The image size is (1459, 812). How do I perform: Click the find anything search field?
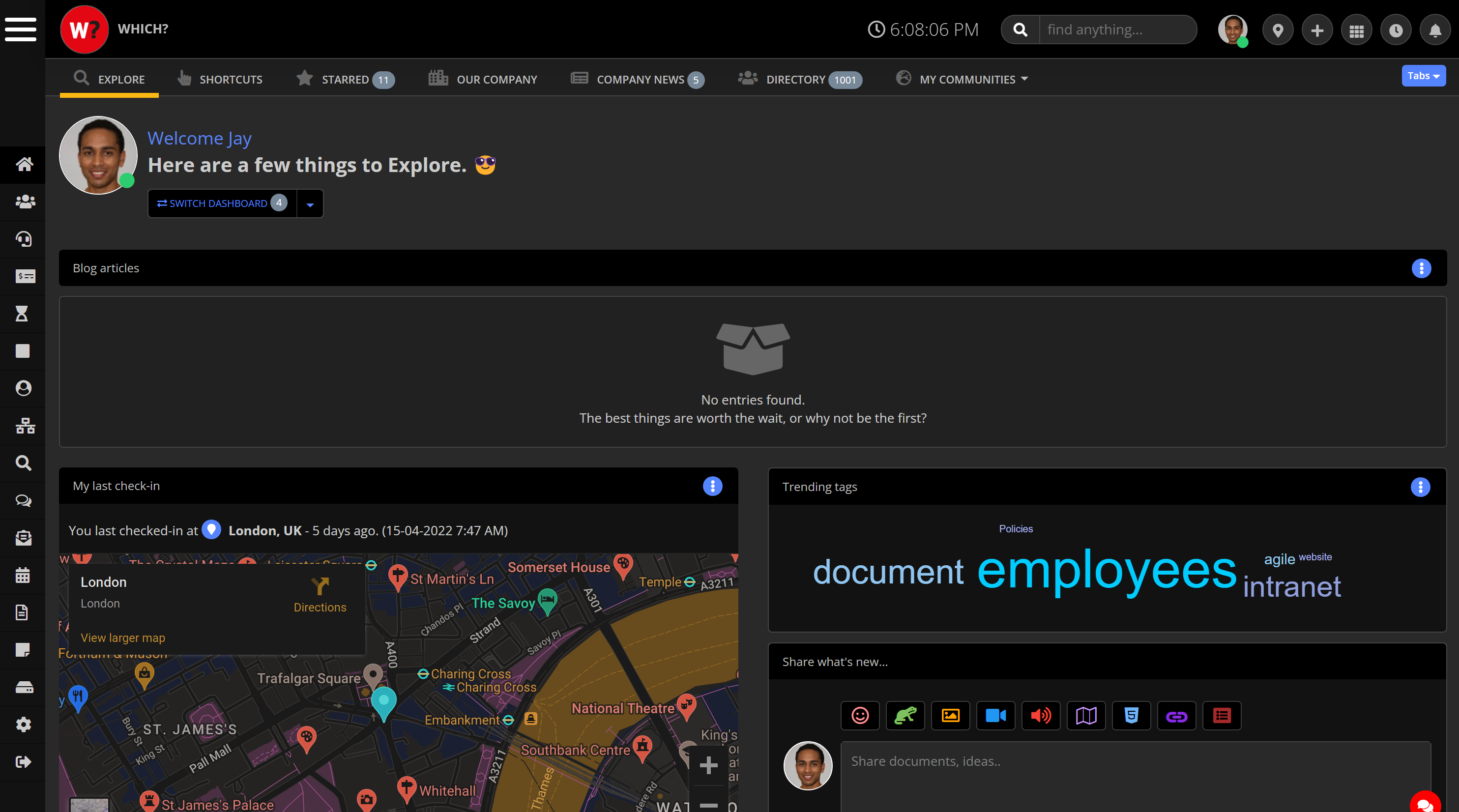click(1116, 29)
